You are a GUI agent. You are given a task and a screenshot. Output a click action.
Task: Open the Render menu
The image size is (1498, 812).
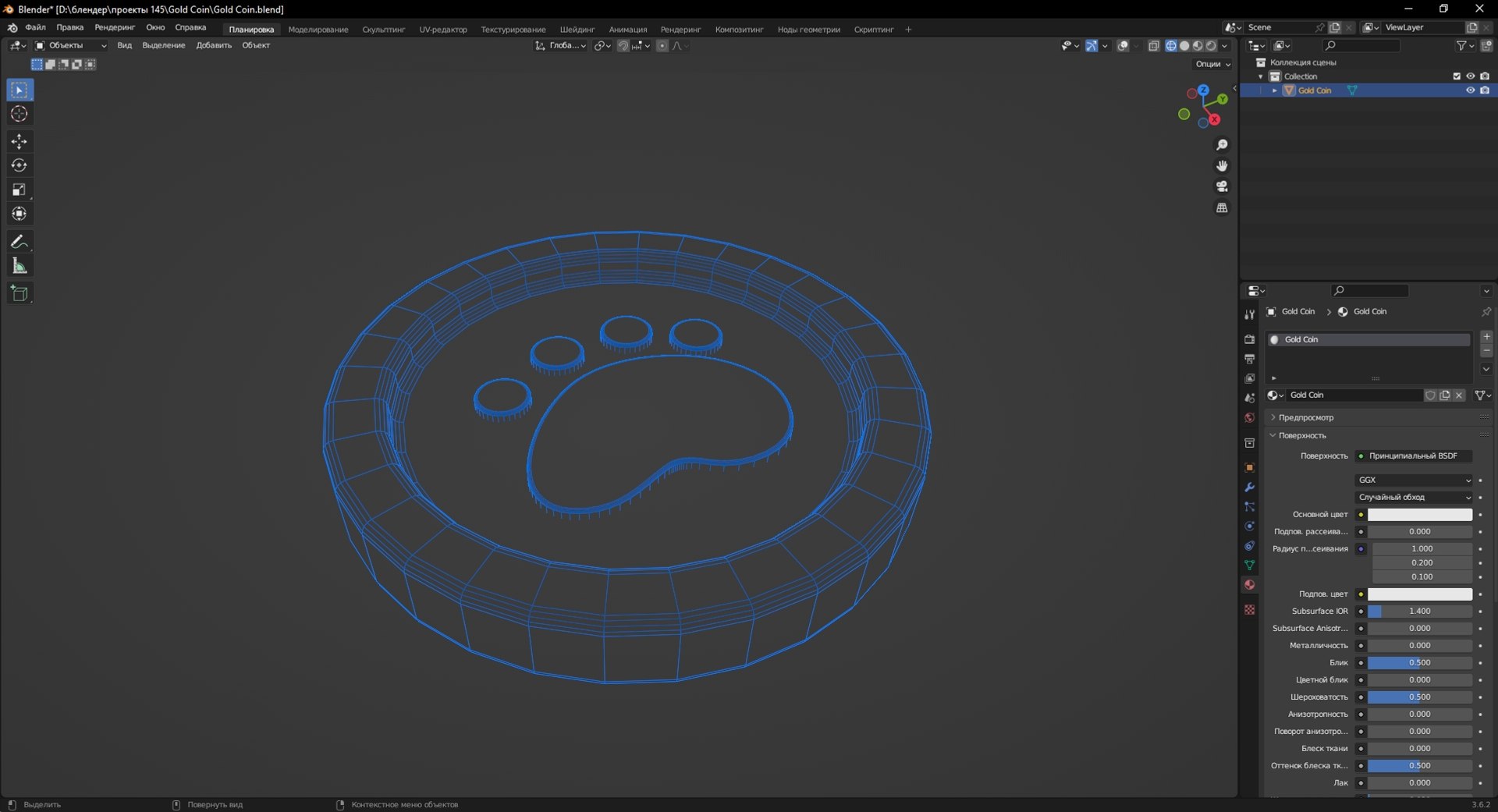pos(115,27)
